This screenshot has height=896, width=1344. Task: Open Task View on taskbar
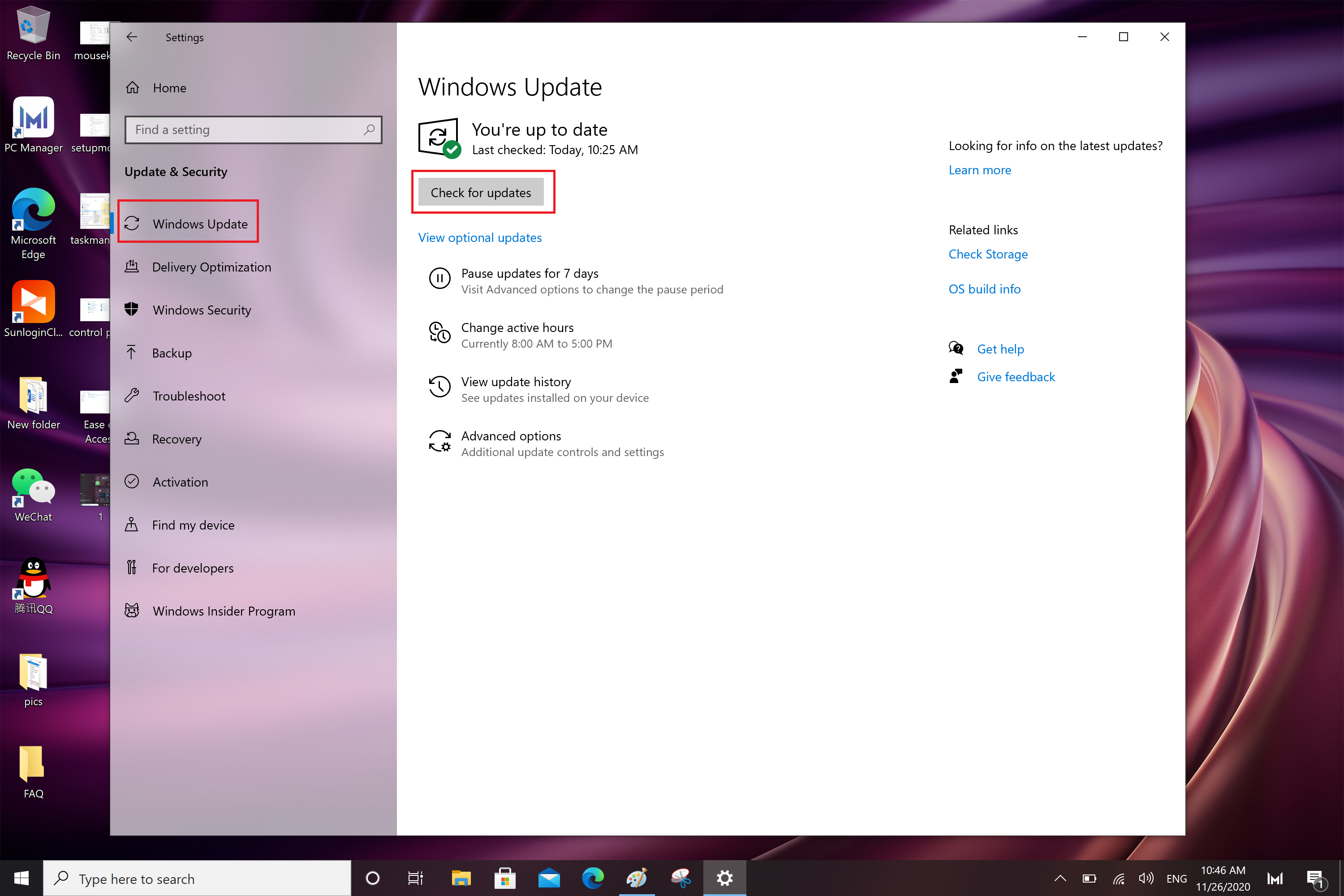coord(415,878)
